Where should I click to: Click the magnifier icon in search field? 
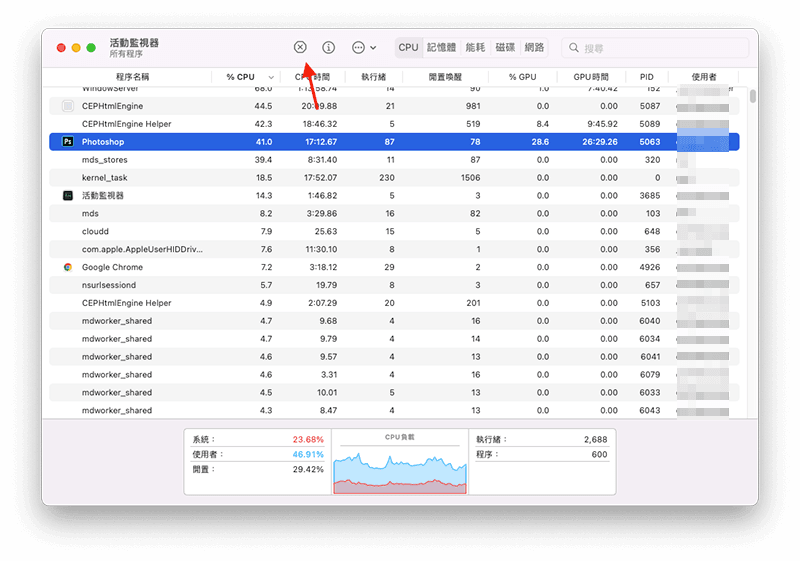(x=573, y=48)
